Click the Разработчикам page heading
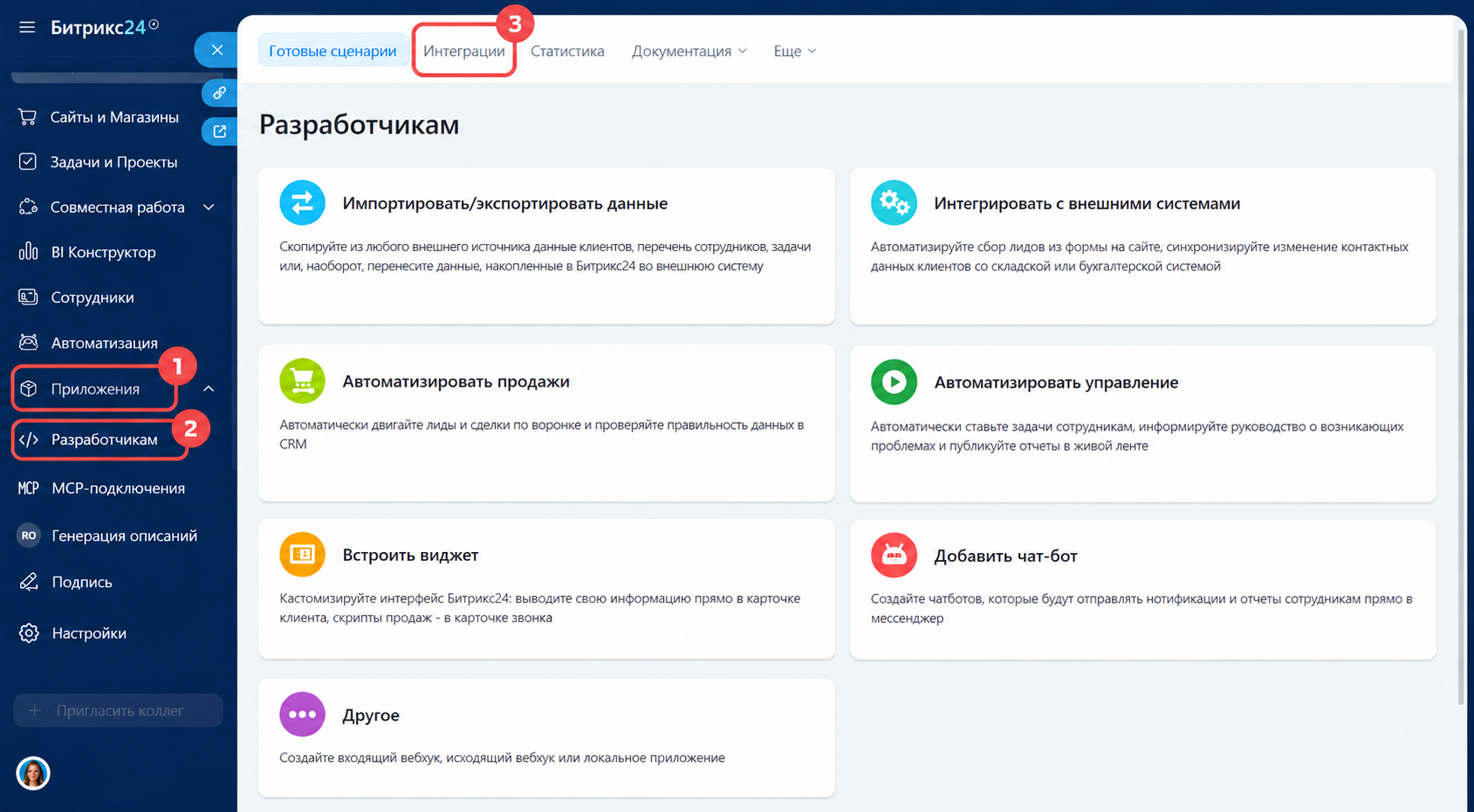 pos(359,125)
